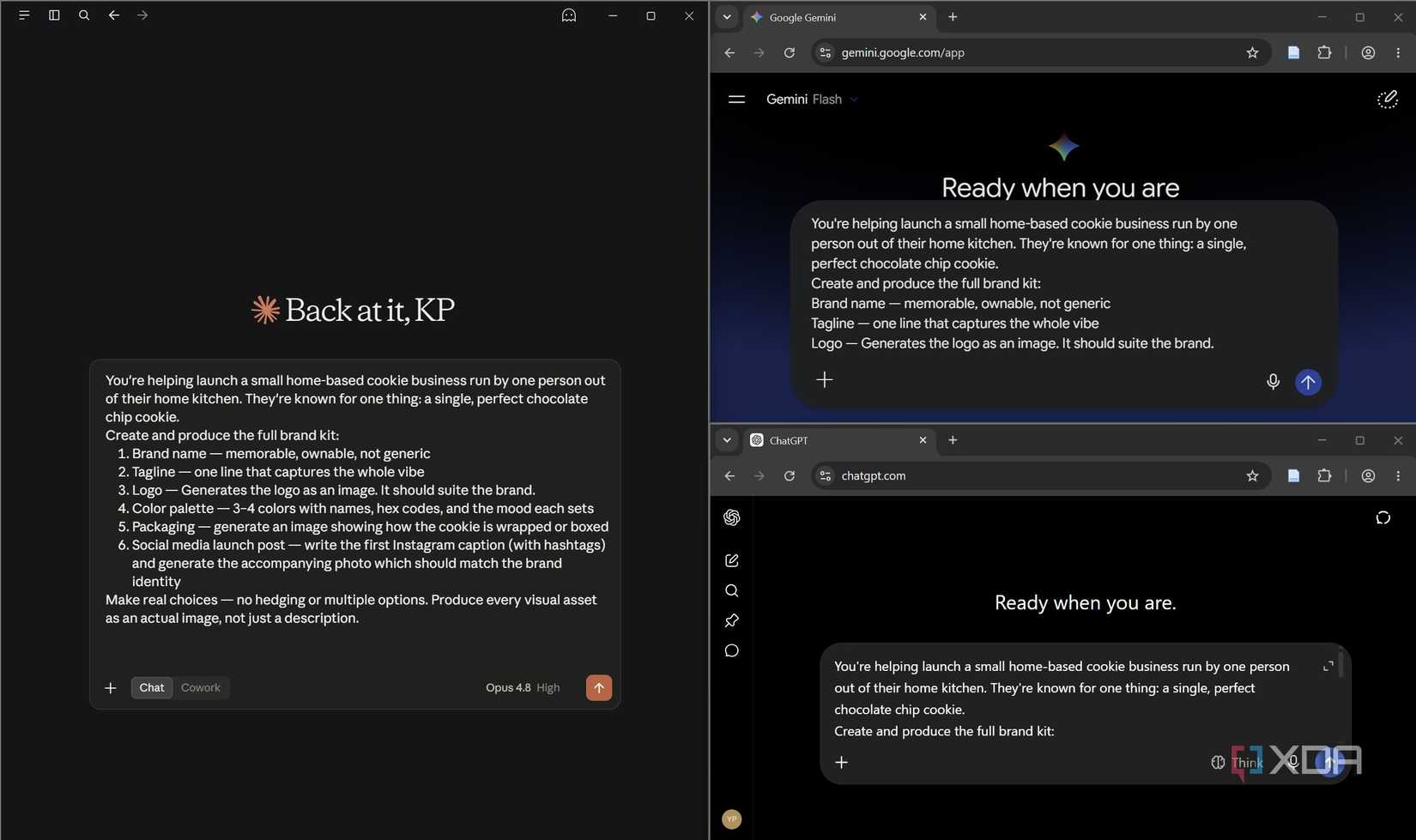1416x840 pixels.
Task: Open the blue document icon in ChatGPT window toolbar
Action: (1293, 475)
